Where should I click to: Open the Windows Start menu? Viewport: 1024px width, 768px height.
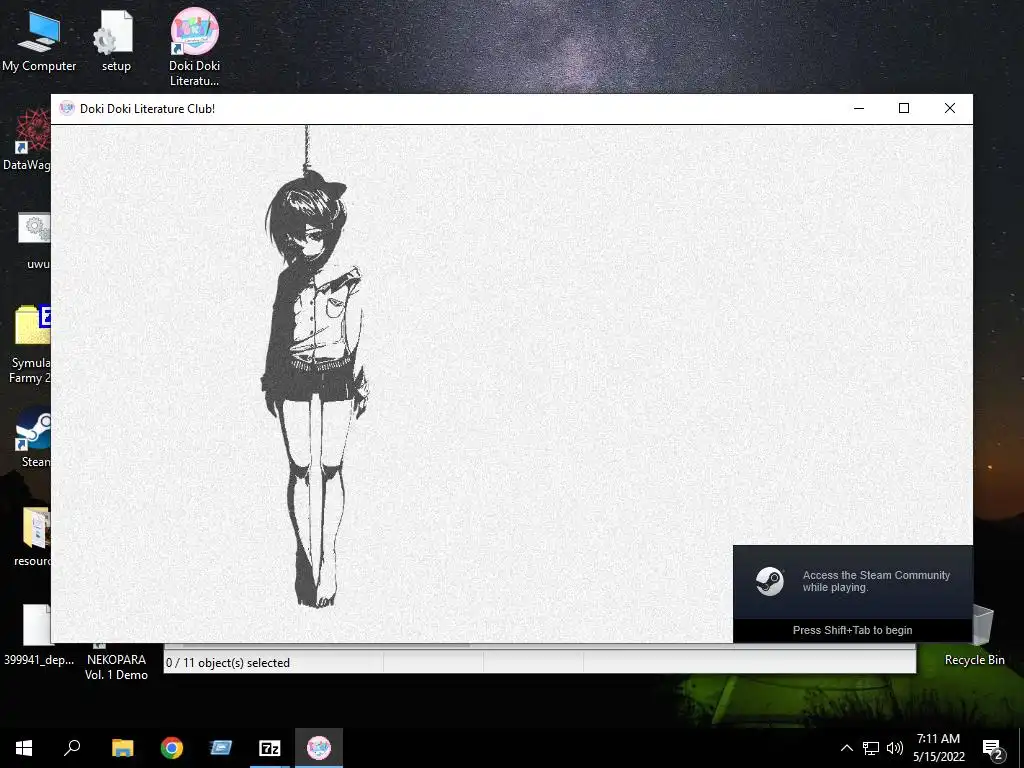click(x=24, y=748)
